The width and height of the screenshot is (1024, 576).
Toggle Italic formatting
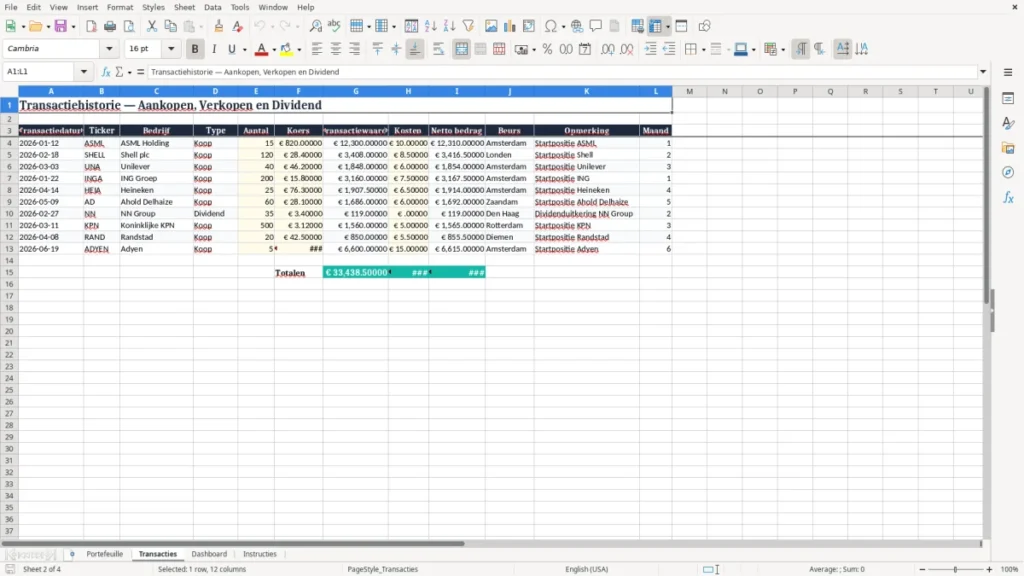214,49
